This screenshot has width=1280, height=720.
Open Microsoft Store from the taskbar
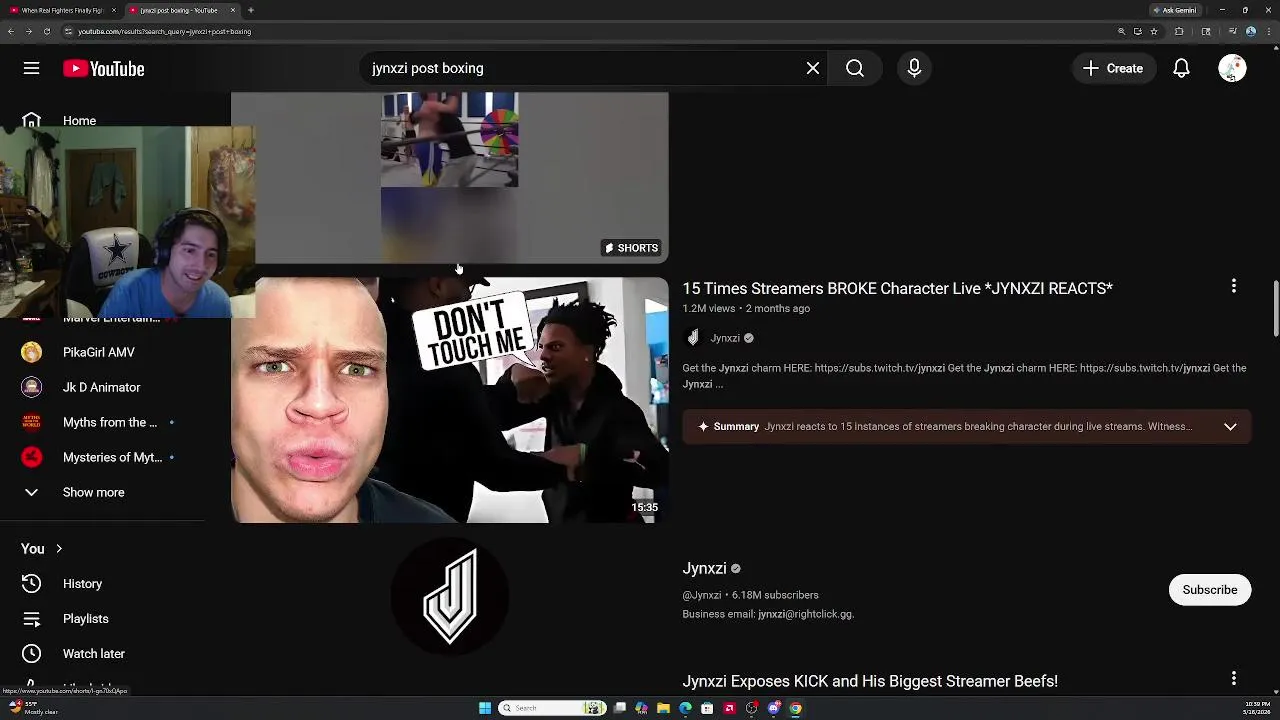click(x=707, y=708)
